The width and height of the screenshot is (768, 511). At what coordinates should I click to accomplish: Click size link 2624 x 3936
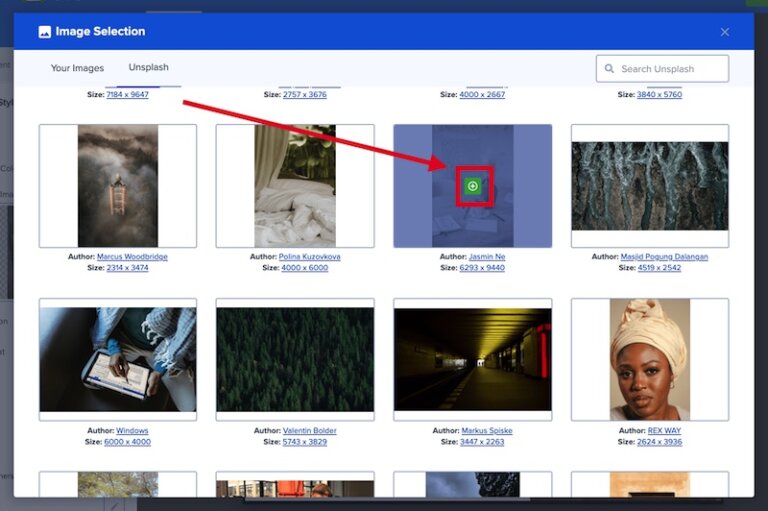(x=659, y=442)
